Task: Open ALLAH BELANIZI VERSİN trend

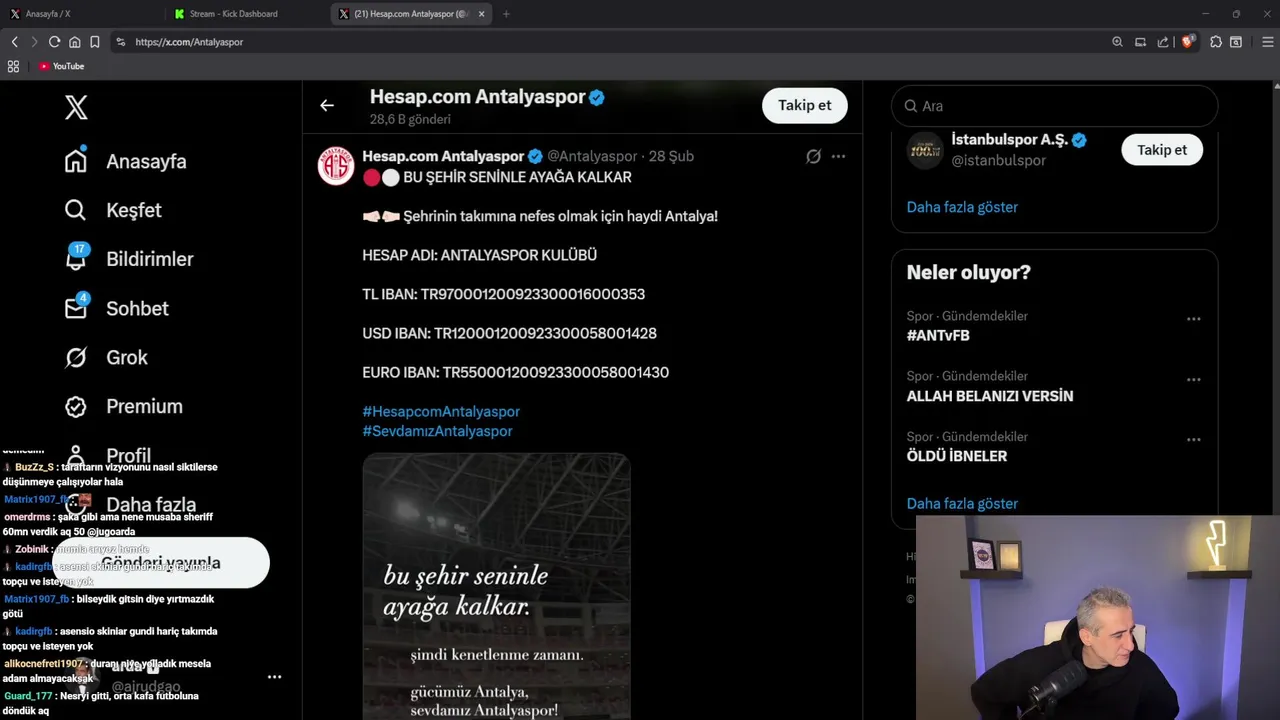Action: coord(990,396)
